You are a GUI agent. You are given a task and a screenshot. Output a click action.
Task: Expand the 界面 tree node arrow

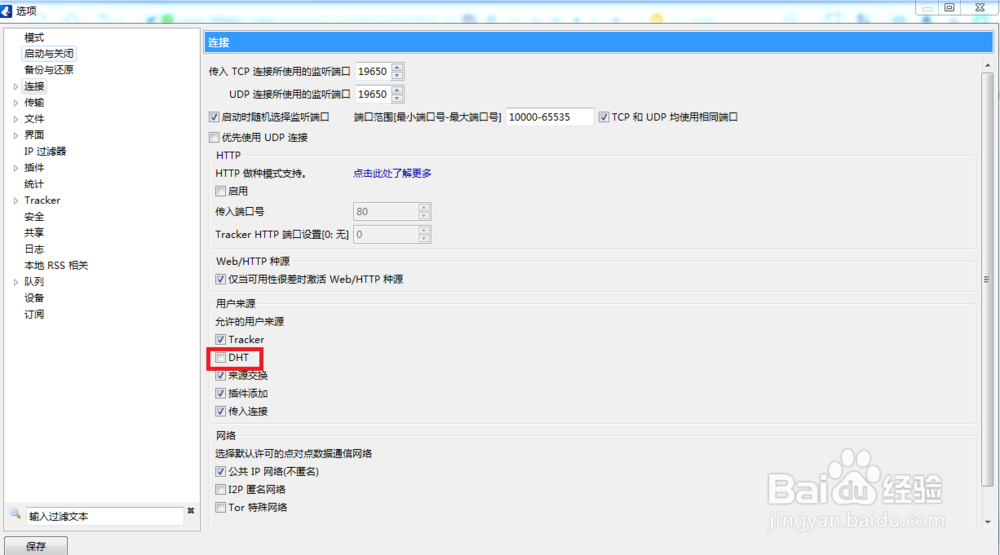[16, 135]
